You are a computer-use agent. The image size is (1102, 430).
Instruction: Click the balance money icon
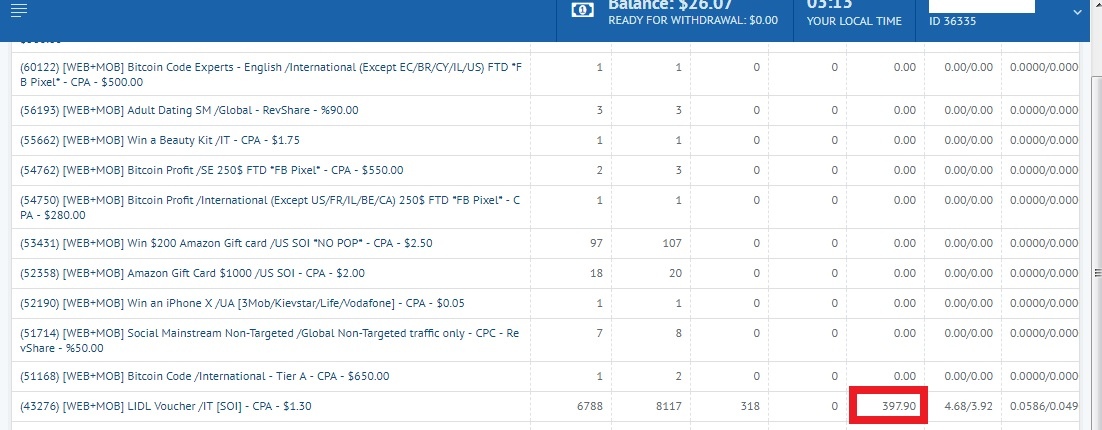click(582, 11)
